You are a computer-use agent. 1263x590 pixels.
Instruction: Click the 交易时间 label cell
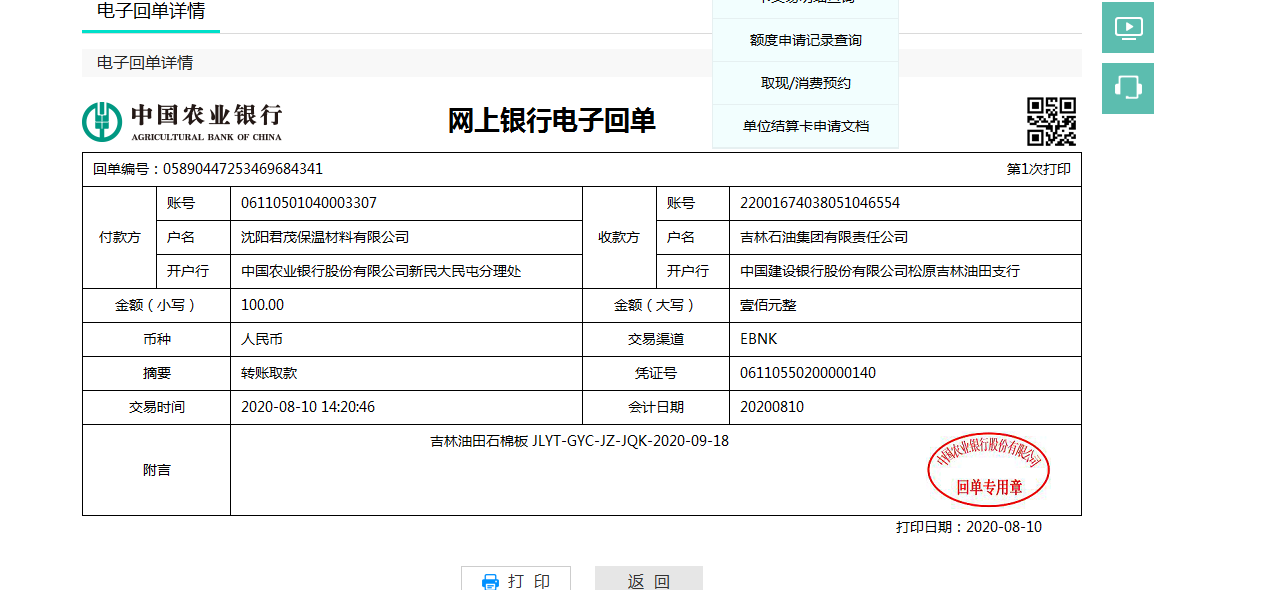coord(157,407)
